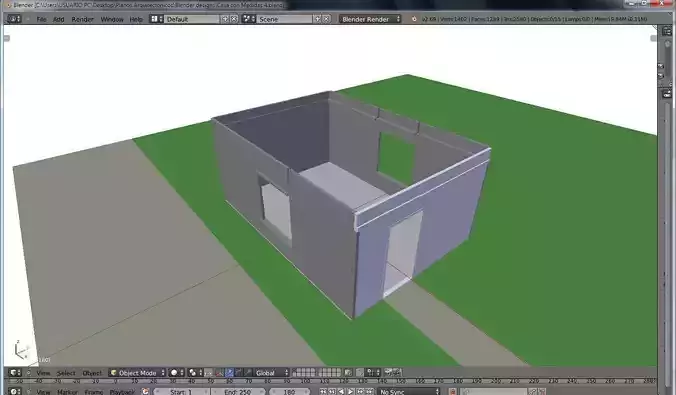Click the active keying set field
676x395 pixels.
click(494, 392)
